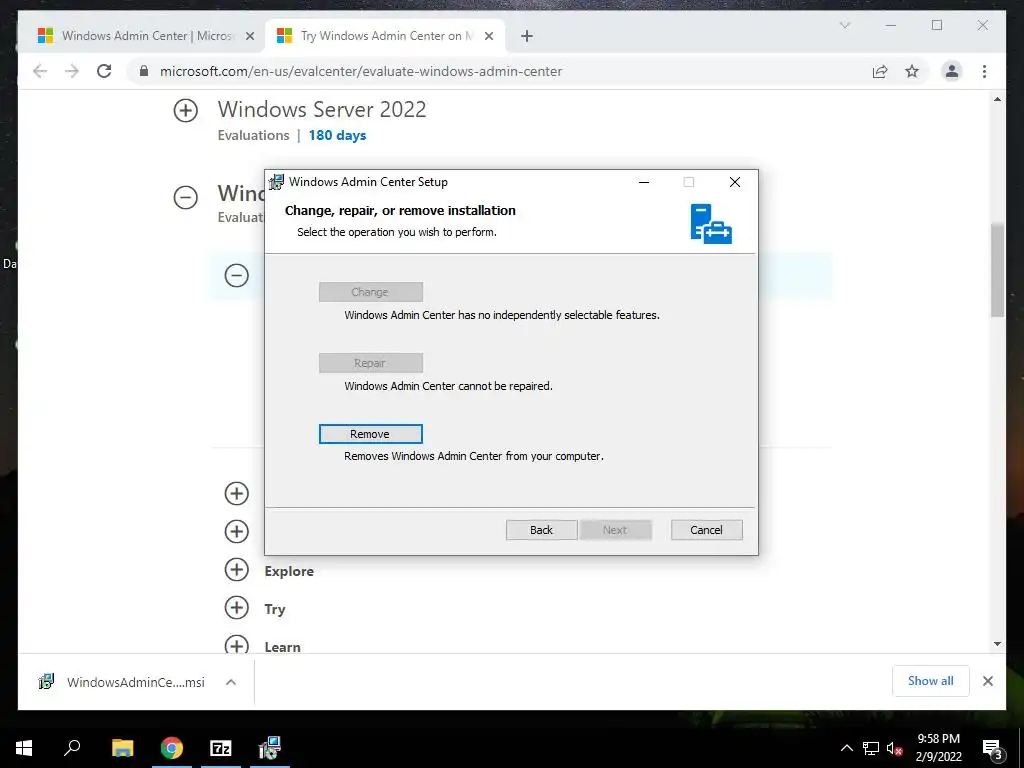Go forward in Chrome
The image size is (1024, 768).
(x=72, y=71)
